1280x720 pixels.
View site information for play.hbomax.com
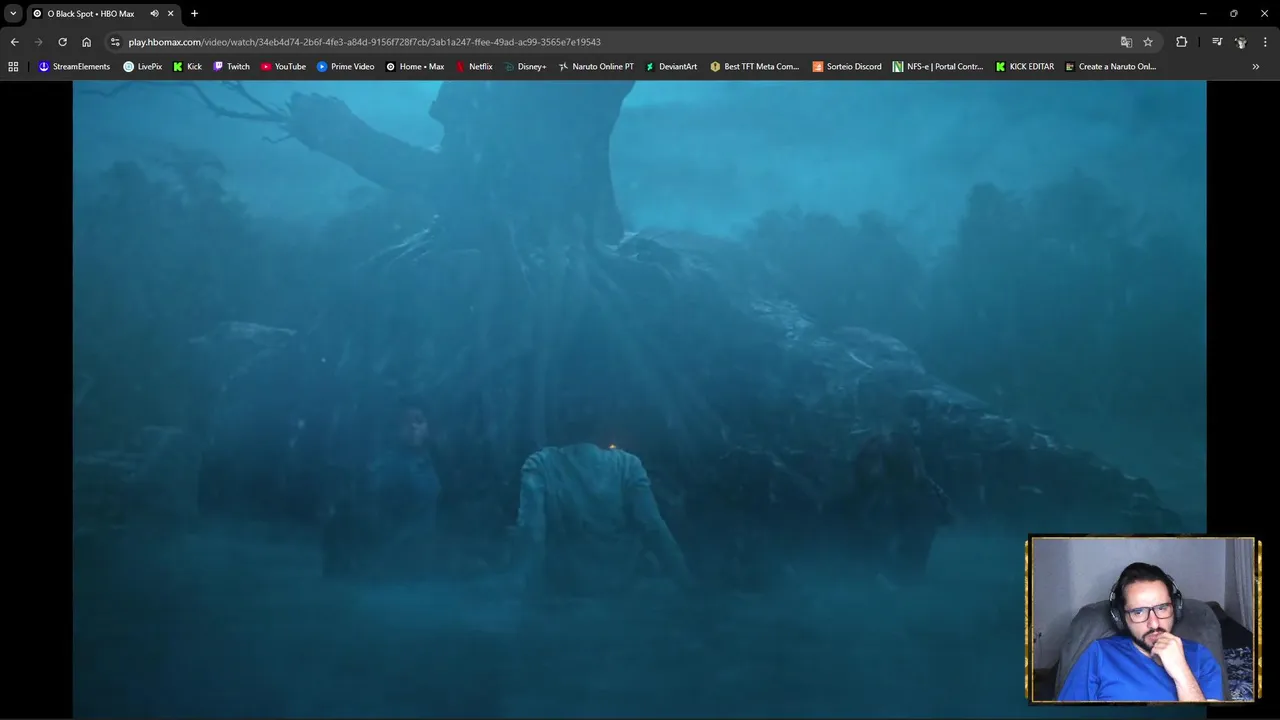[x=115, y=42]
